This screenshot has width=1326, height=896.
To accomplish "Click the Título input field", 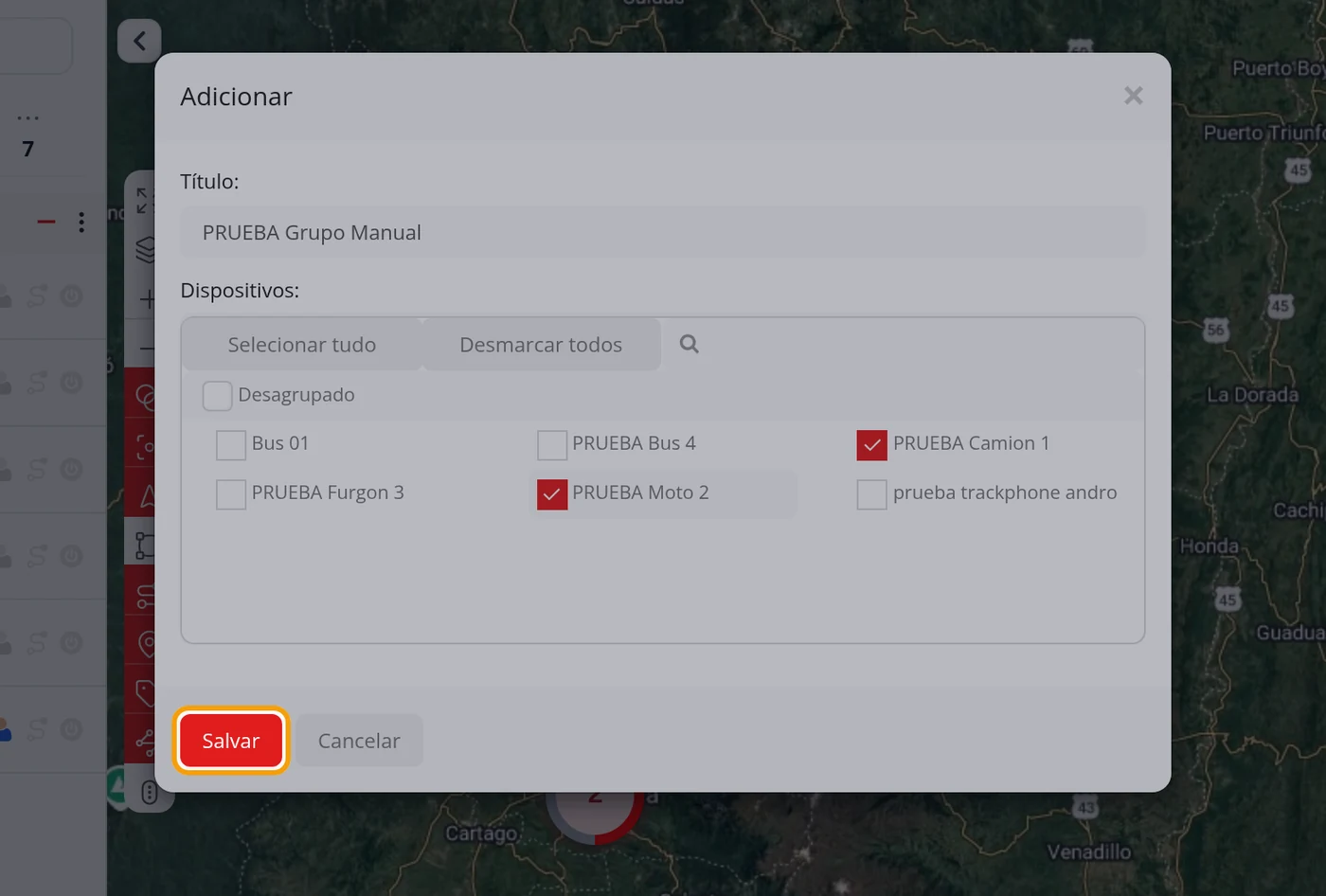I will tap(663, 232).
